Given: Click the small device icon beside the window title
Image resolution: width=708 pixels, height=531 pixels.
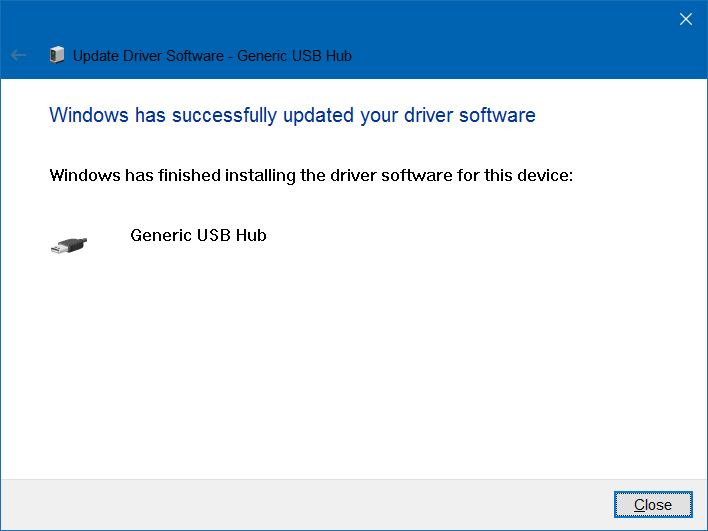Looking at the screenshot, I should (56, 55).
